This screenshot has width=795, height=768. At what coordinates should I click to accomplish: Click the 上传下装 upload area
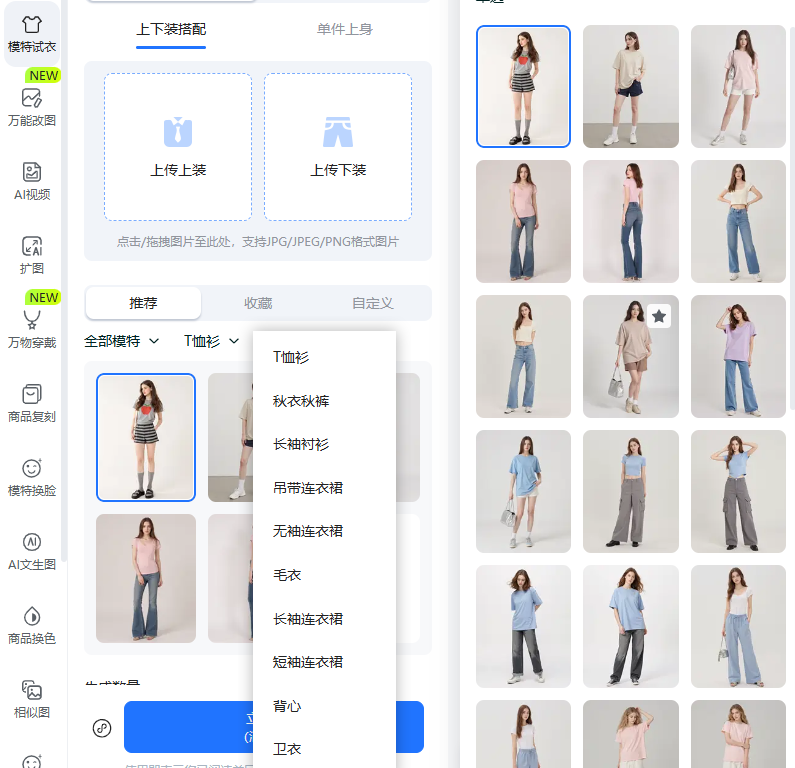click(338, 147)
